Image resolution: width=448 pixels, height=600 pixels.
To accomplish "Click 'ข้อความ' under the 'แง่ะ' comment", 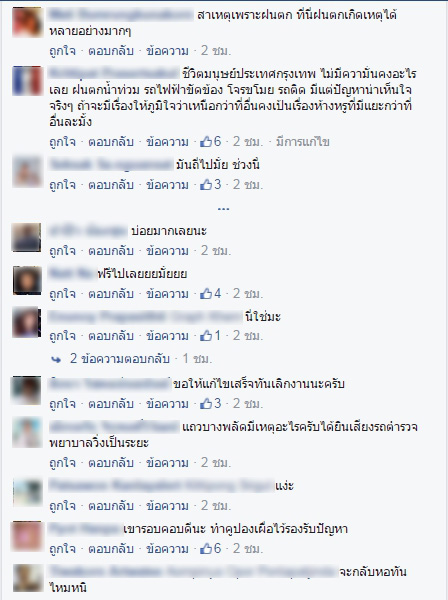I will tap(167, 506).
